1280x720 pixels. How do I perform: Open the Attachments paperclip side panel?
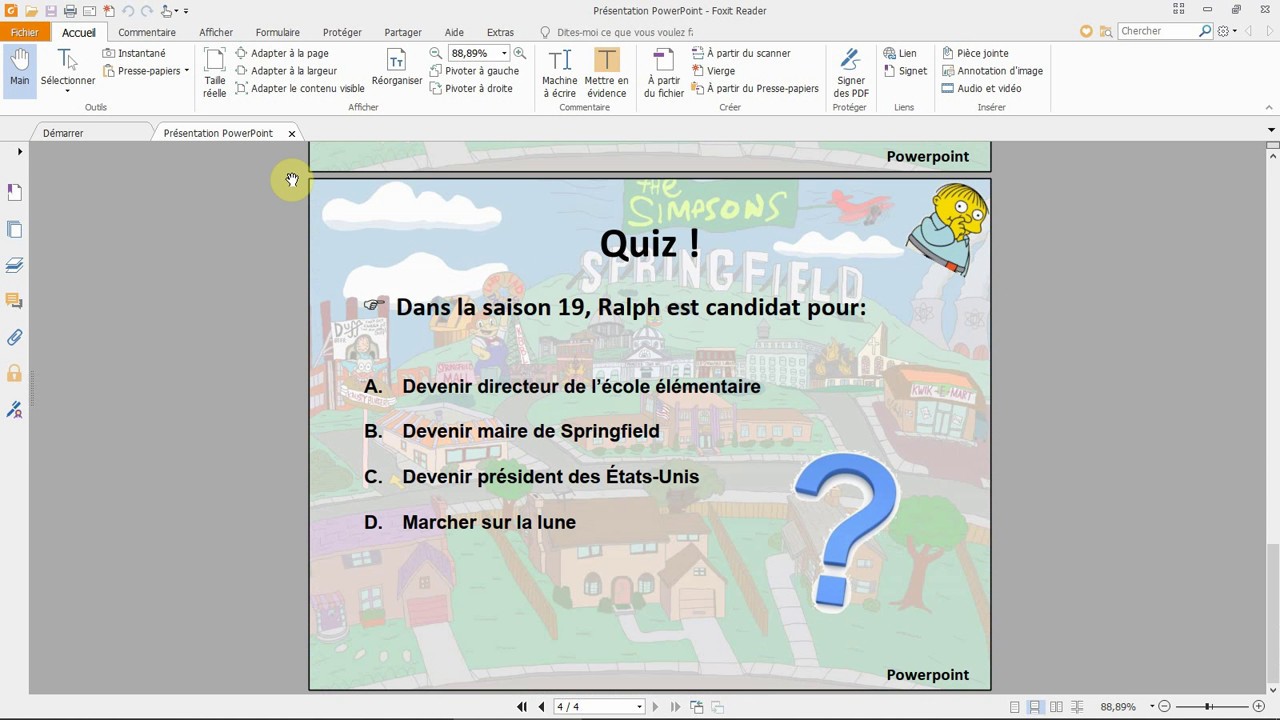tap(14, 338)
